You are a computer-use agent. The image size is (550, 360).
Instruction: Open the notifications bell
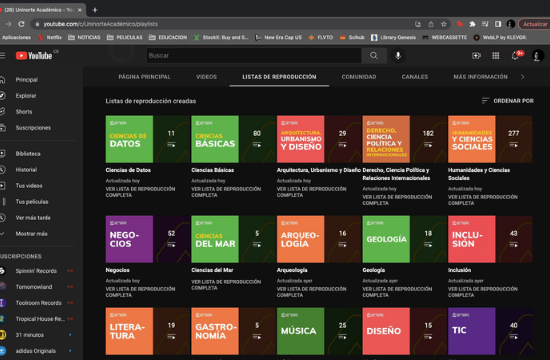click(x=515, y=55)
